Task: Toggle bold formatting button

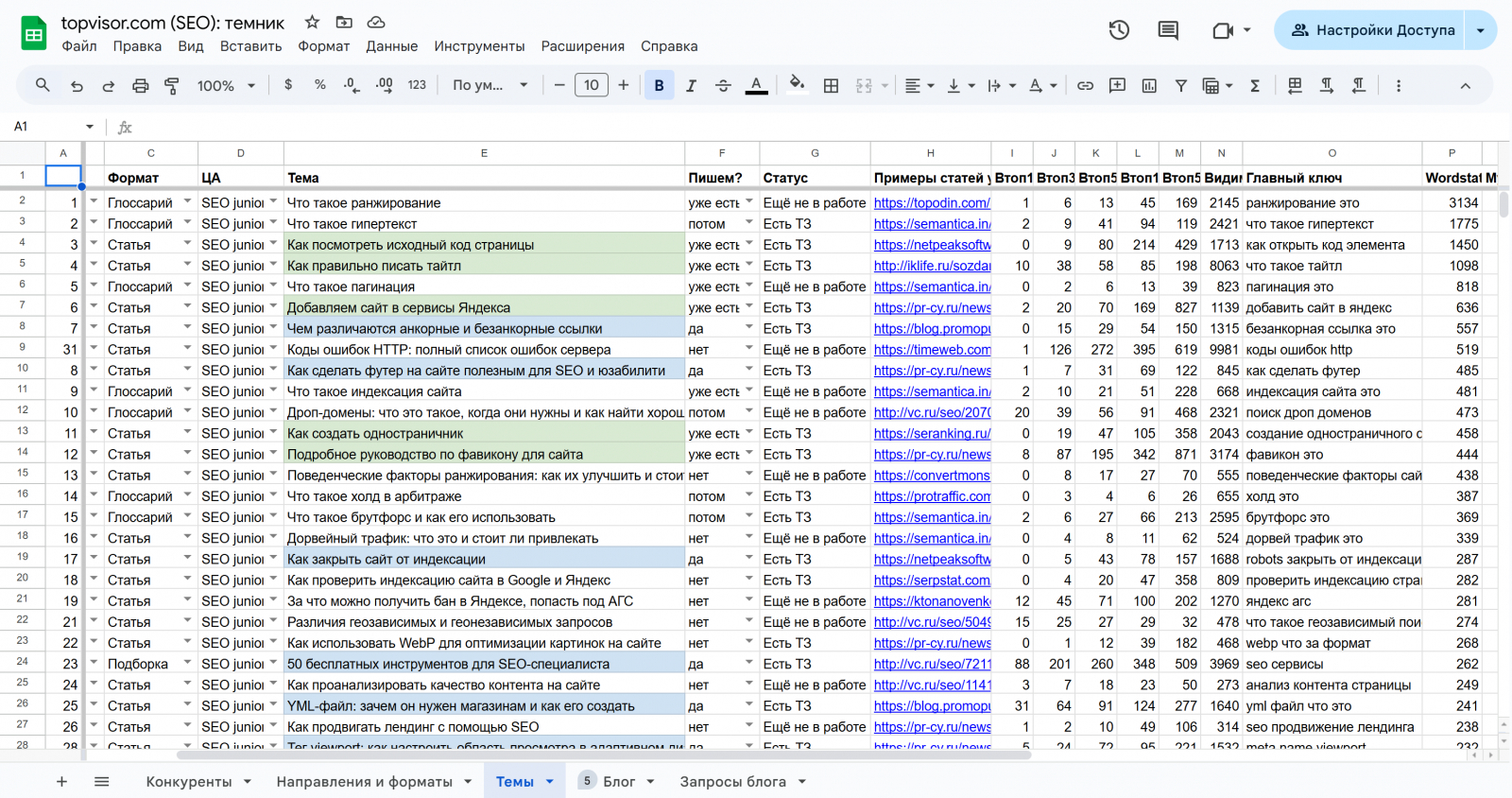Action: [x=659, y=85]
